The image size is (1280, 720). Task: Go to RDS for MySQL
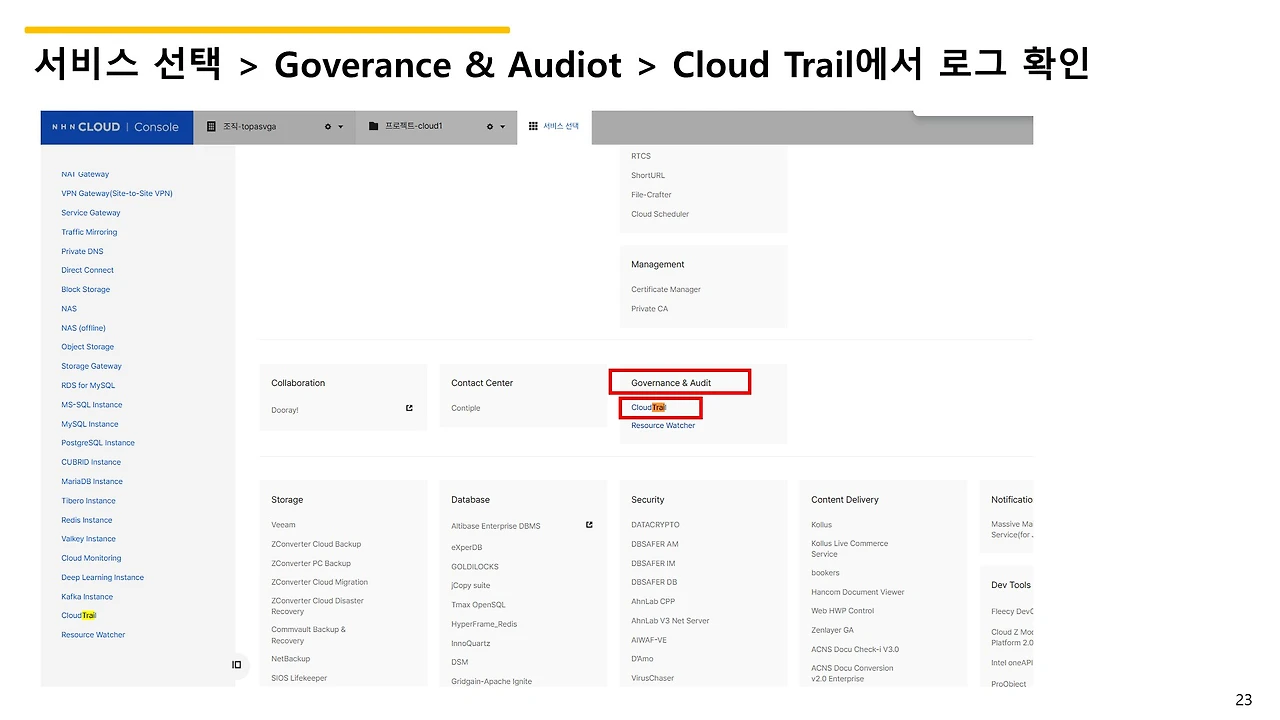pos(88,386)
